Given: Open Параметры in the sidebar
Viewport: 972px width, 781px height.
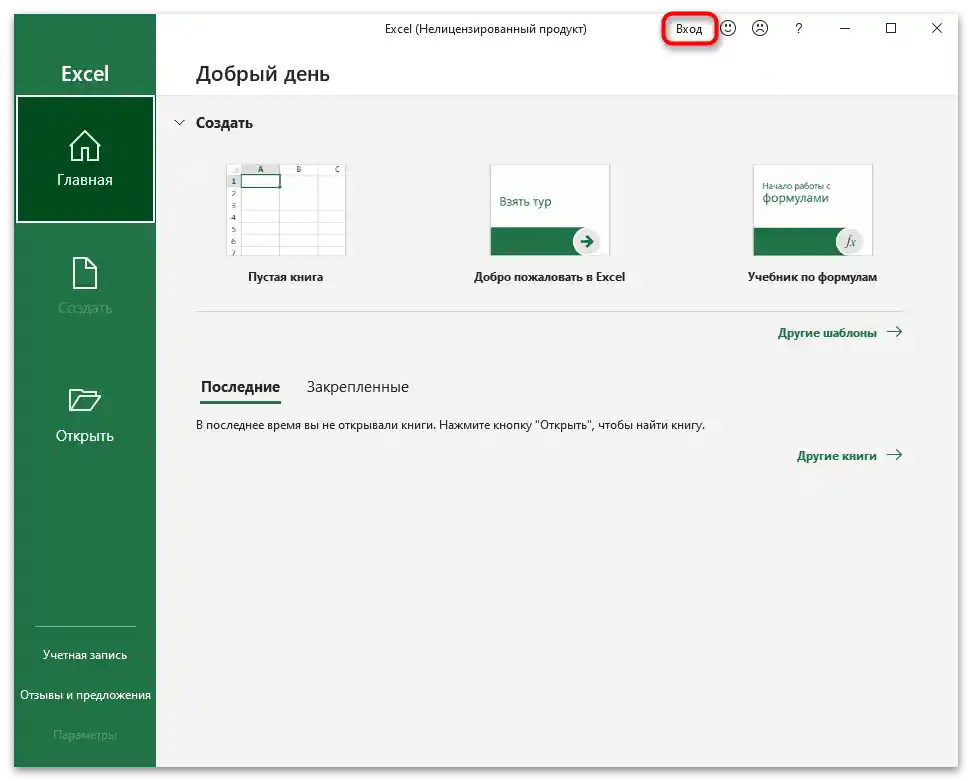Looking at the screenshot, I should pos(85,735).
